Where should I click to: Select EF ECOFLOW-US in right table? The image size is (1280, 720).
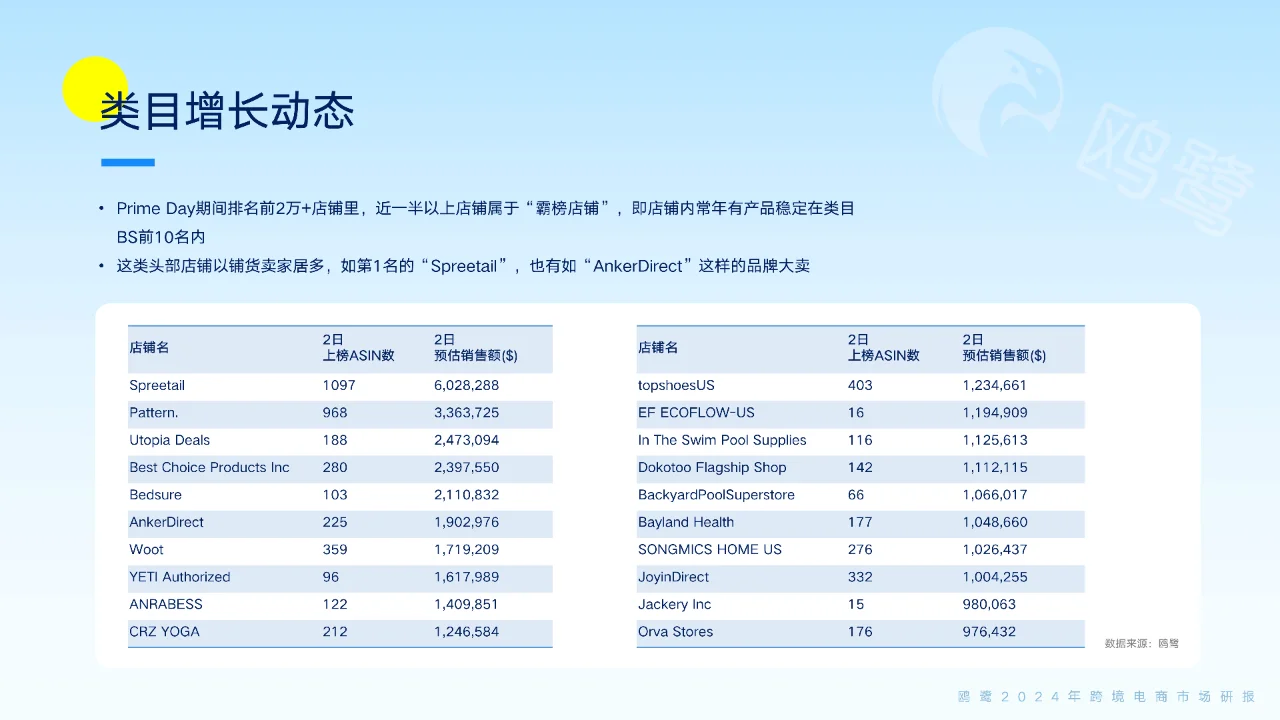(696, 412)
